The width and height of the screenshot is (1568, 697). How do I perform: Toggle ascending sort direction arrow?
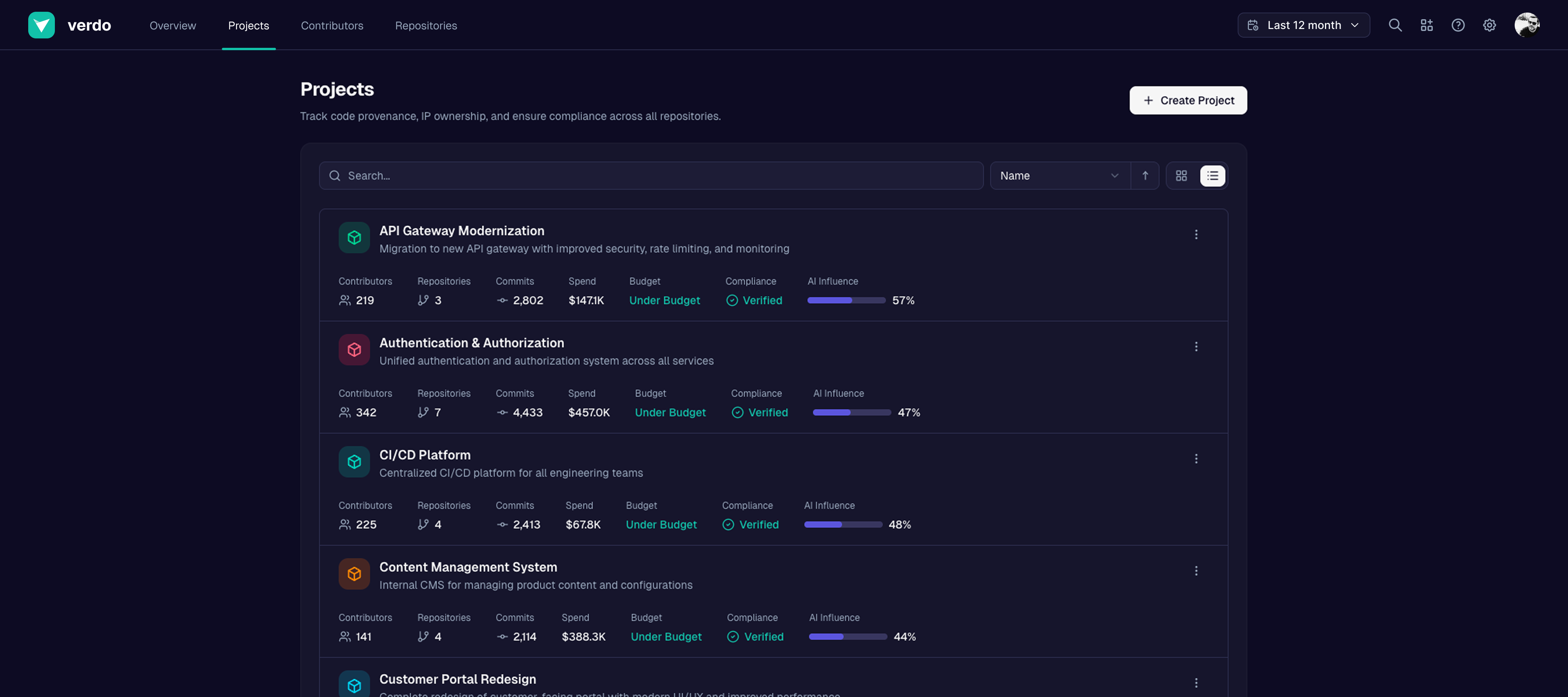pos(1145,175)
